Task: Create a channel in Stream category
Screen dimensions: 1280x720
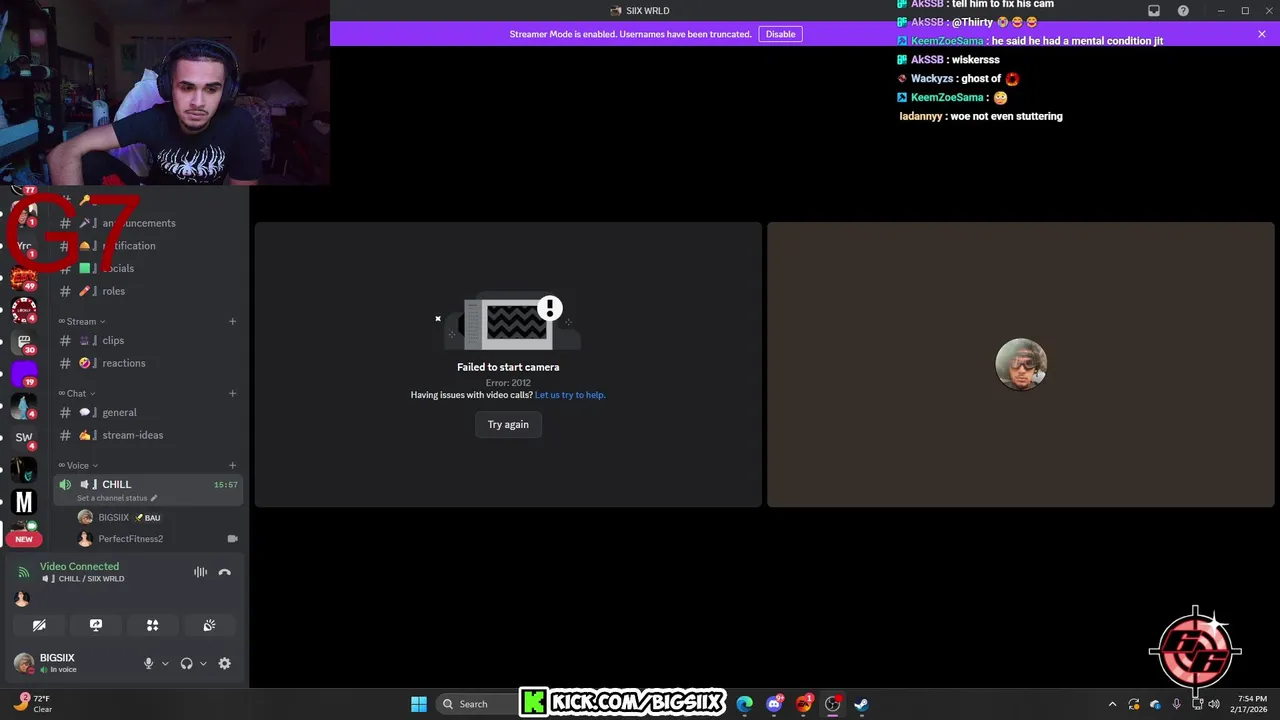Action: tap(232, 321)
